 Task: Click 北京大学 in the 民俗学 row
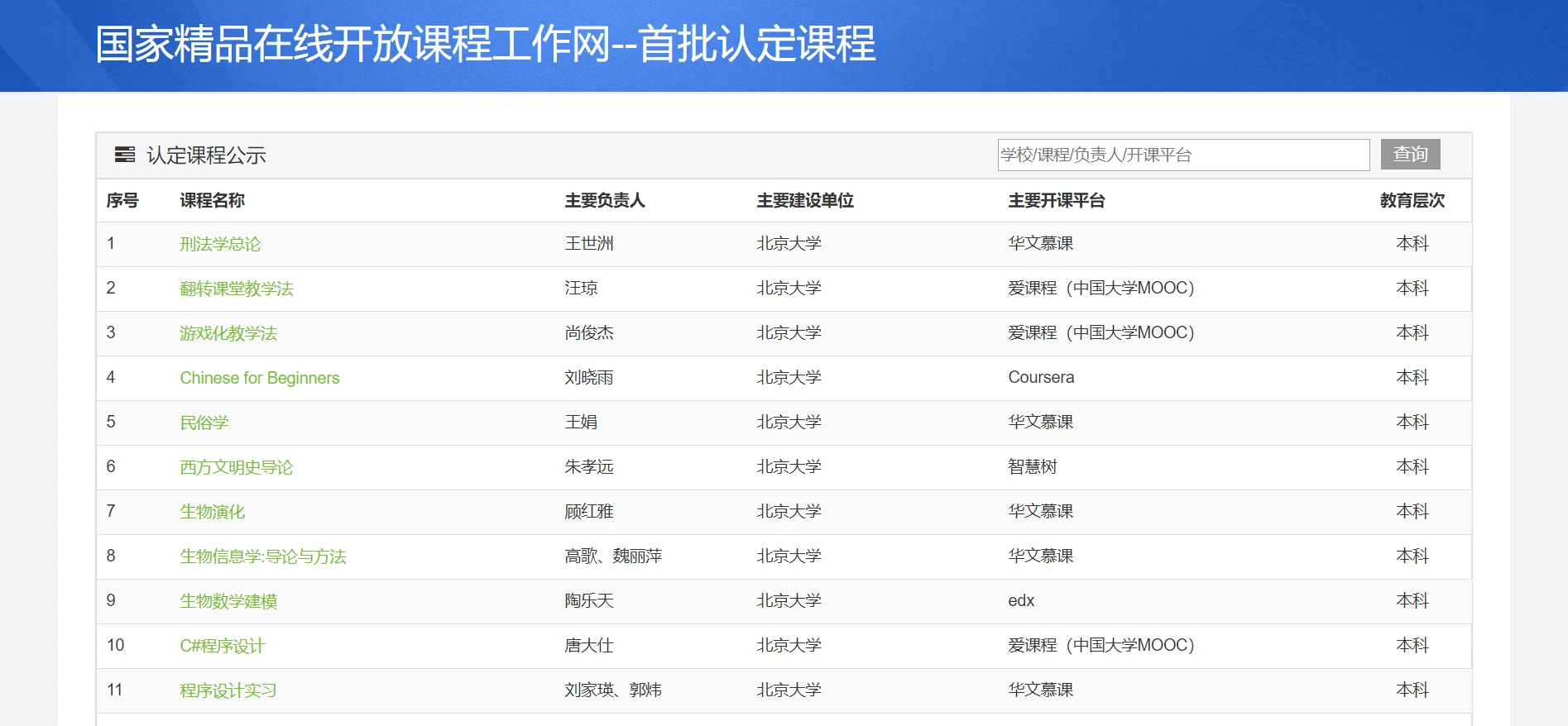click(x=789, y=422)
